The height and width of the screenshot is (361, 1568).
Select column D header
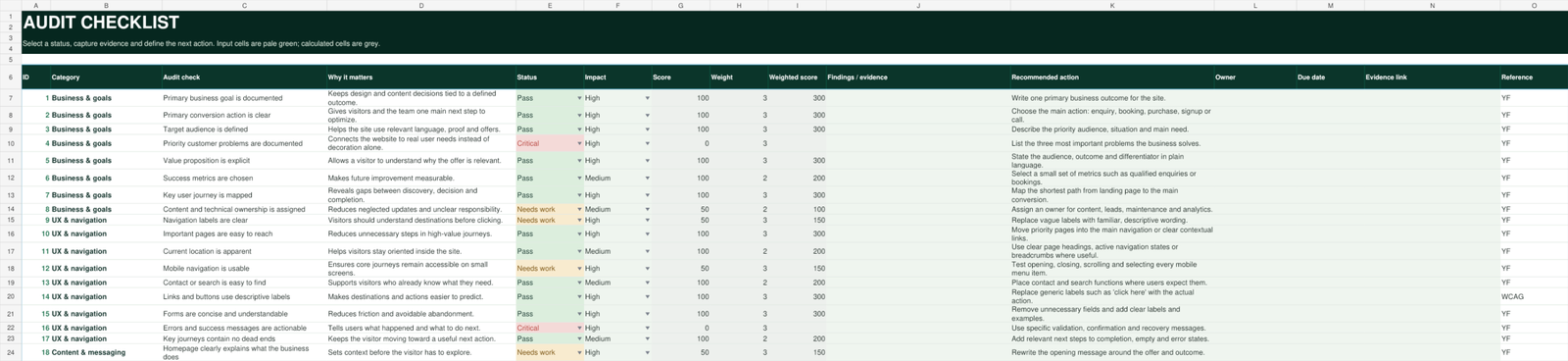420,5
